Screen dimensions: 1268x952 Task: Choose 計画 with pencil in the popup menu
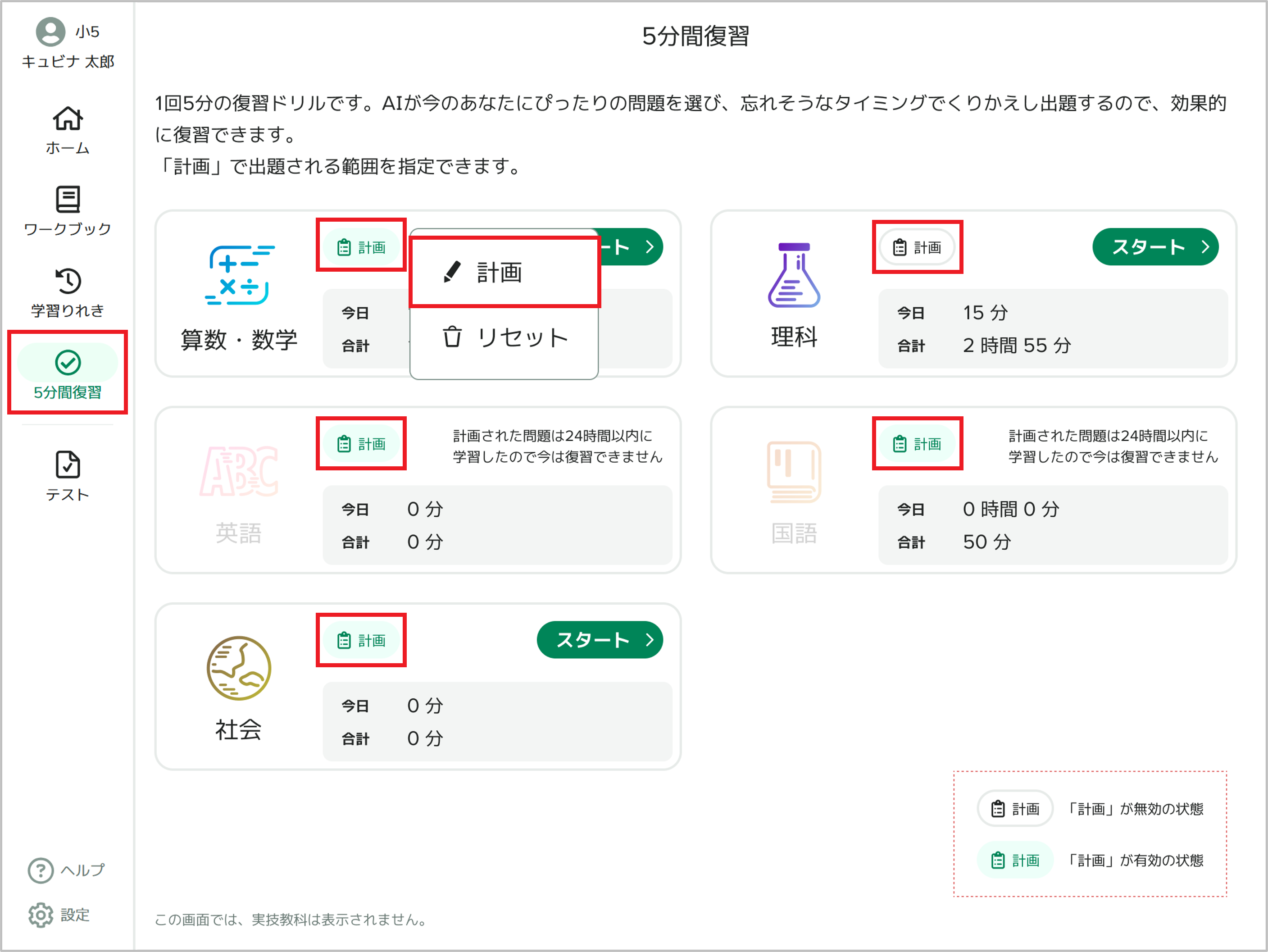click(504, 273)
